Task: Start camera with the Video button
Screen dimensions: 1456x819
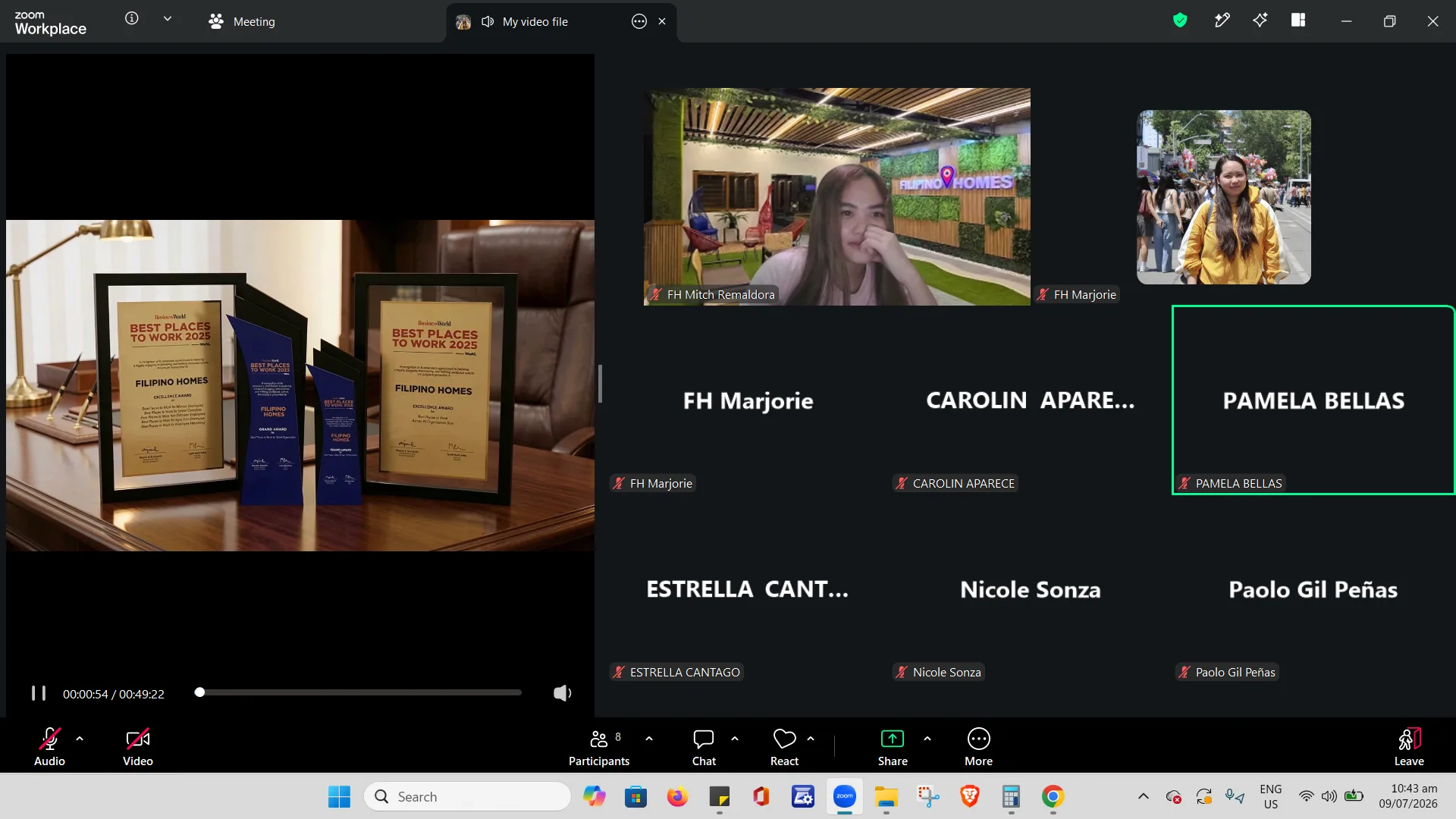Action: coord(138,746)
